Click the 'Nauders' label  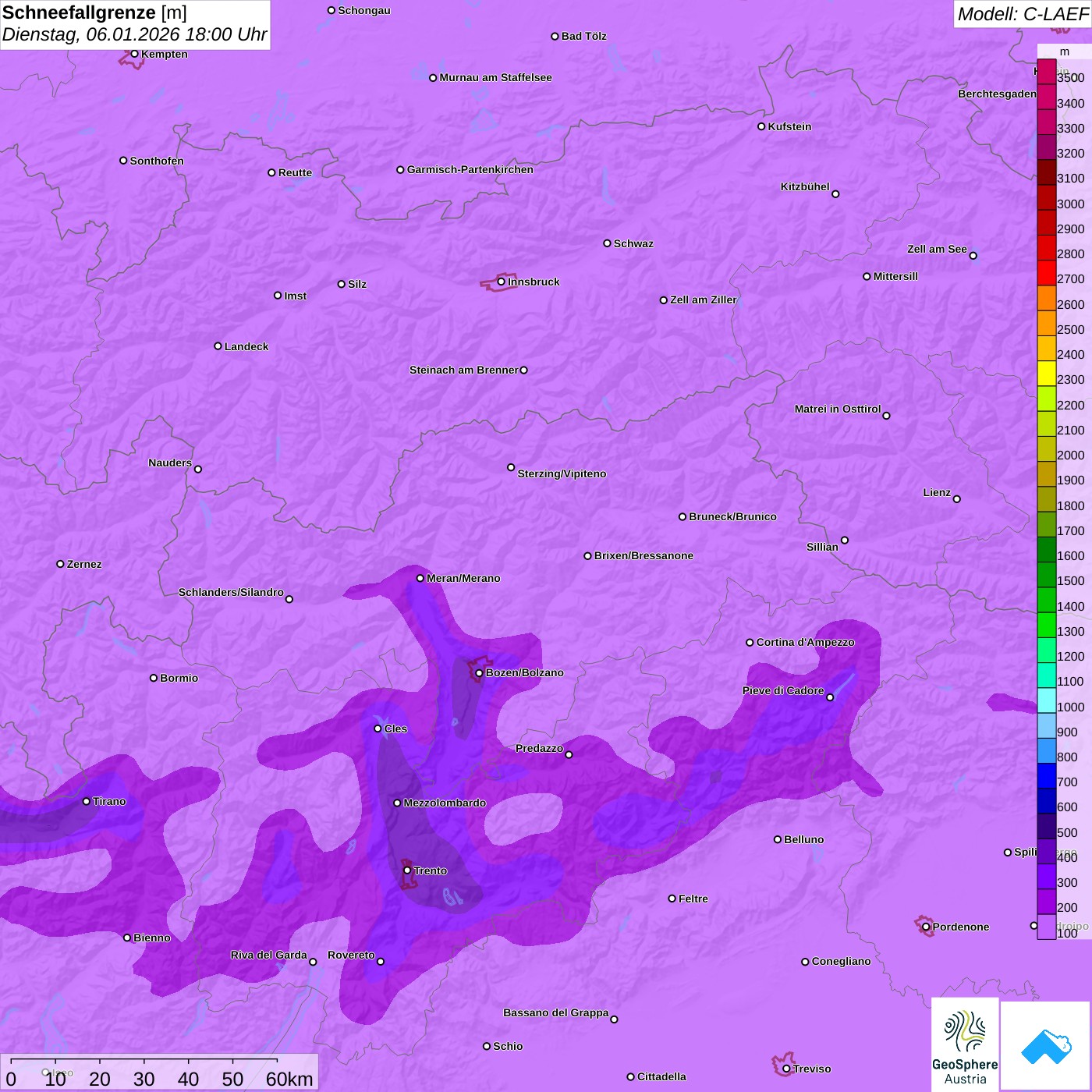coord(170,463)
